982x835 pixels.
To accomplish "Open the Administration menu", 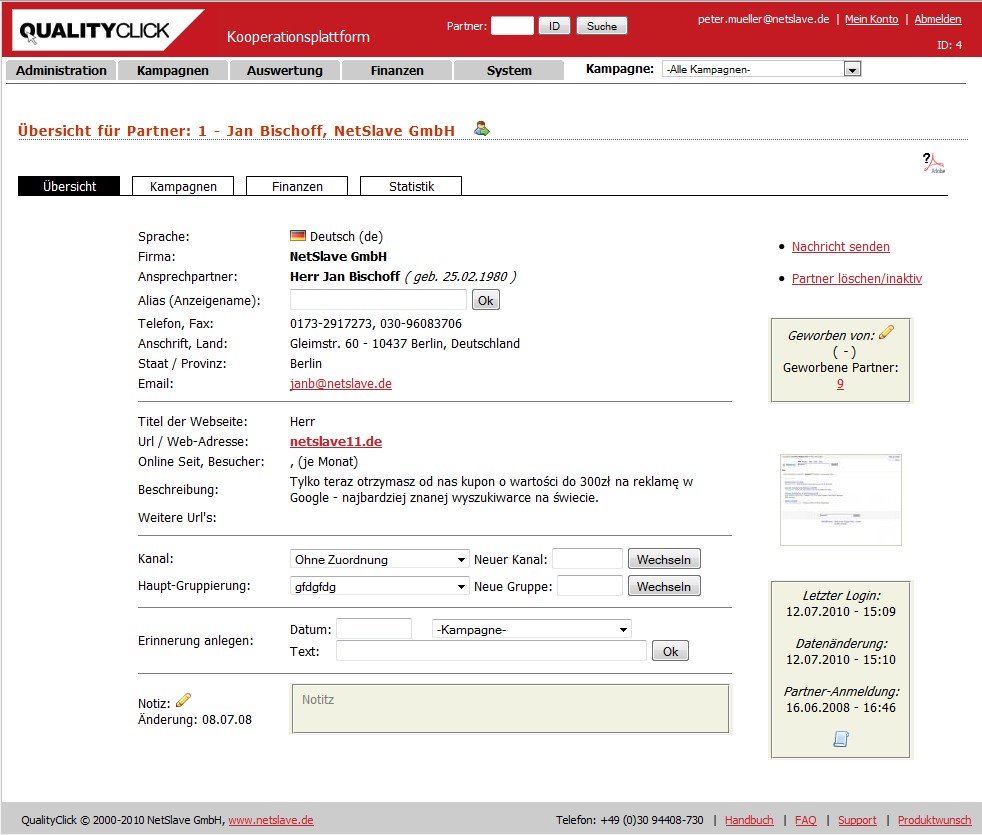I will pos(61,71).
